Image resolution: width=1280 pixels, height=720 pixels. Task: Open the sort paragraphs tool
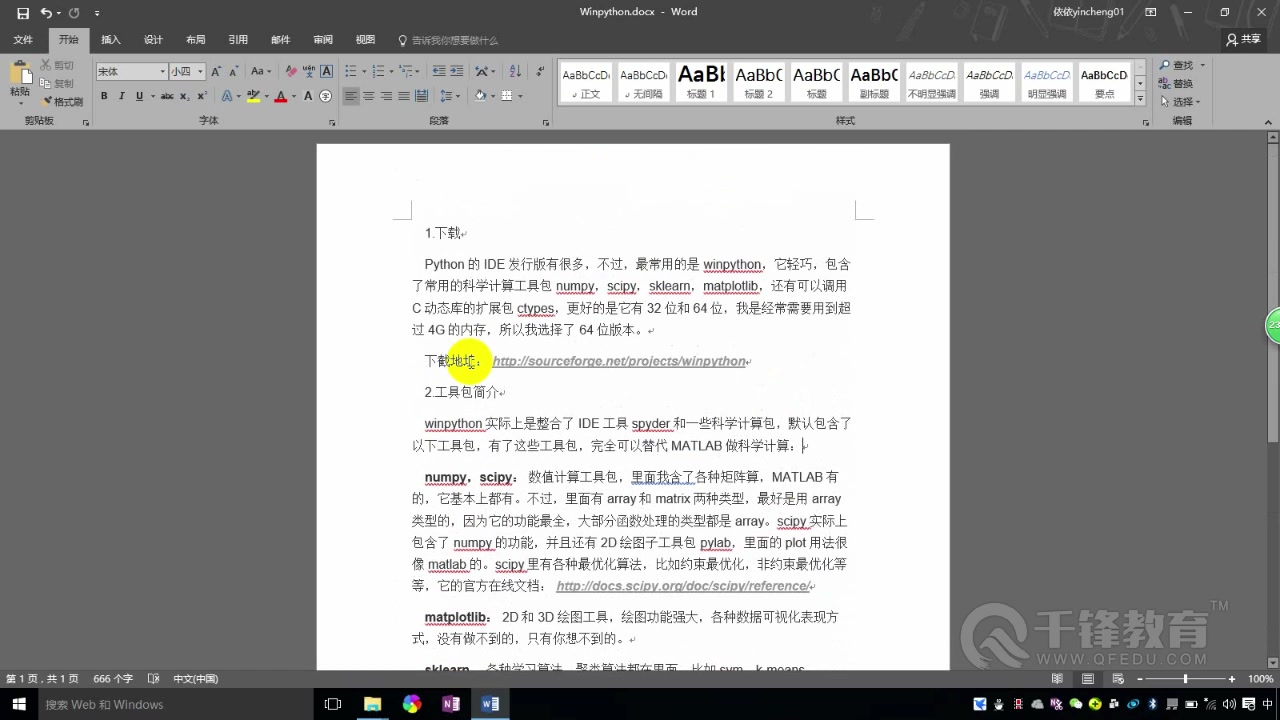[x=517, y=71]
